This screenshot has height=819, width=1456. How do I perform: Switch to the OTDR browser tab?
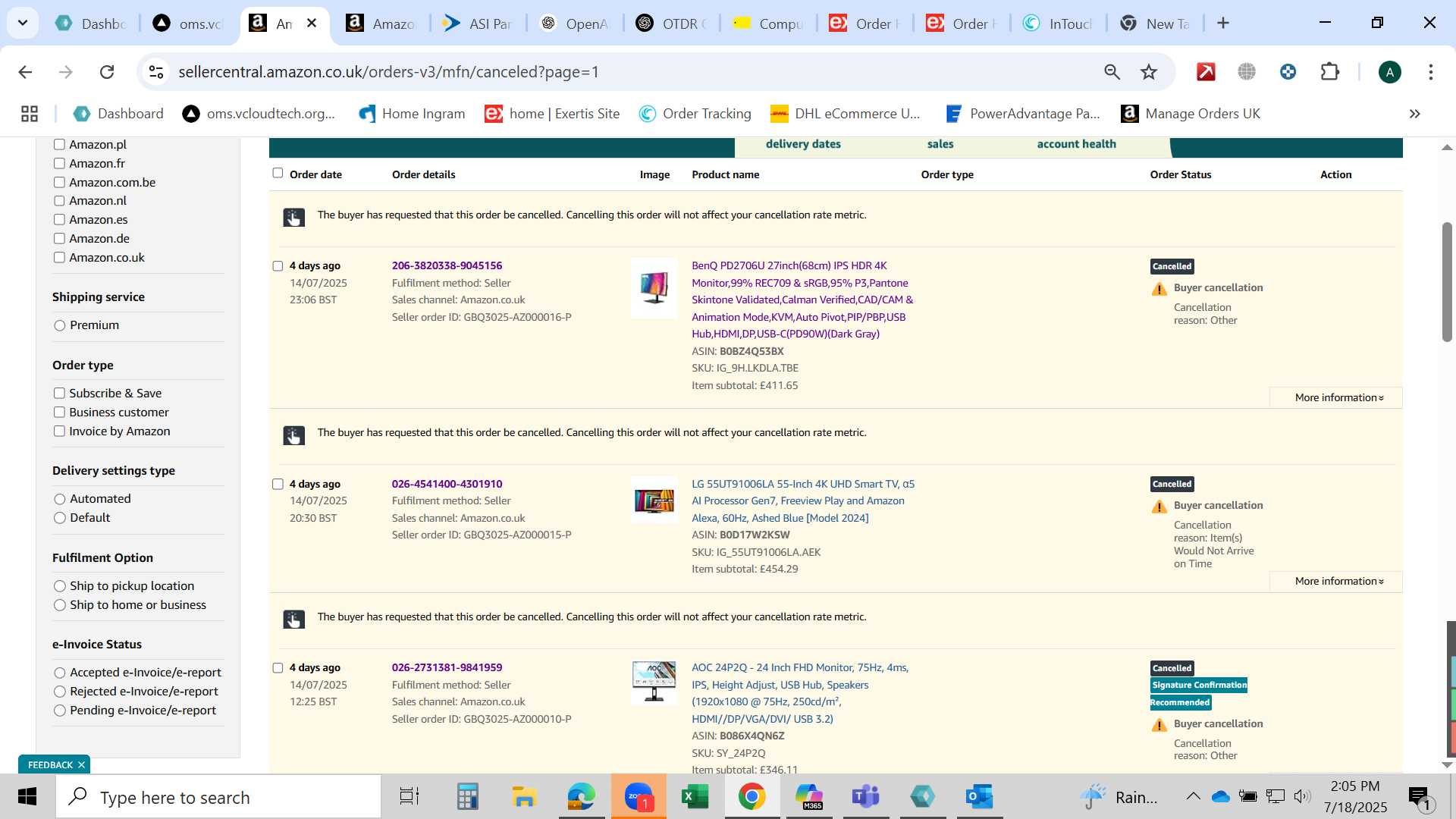(672, 24)
